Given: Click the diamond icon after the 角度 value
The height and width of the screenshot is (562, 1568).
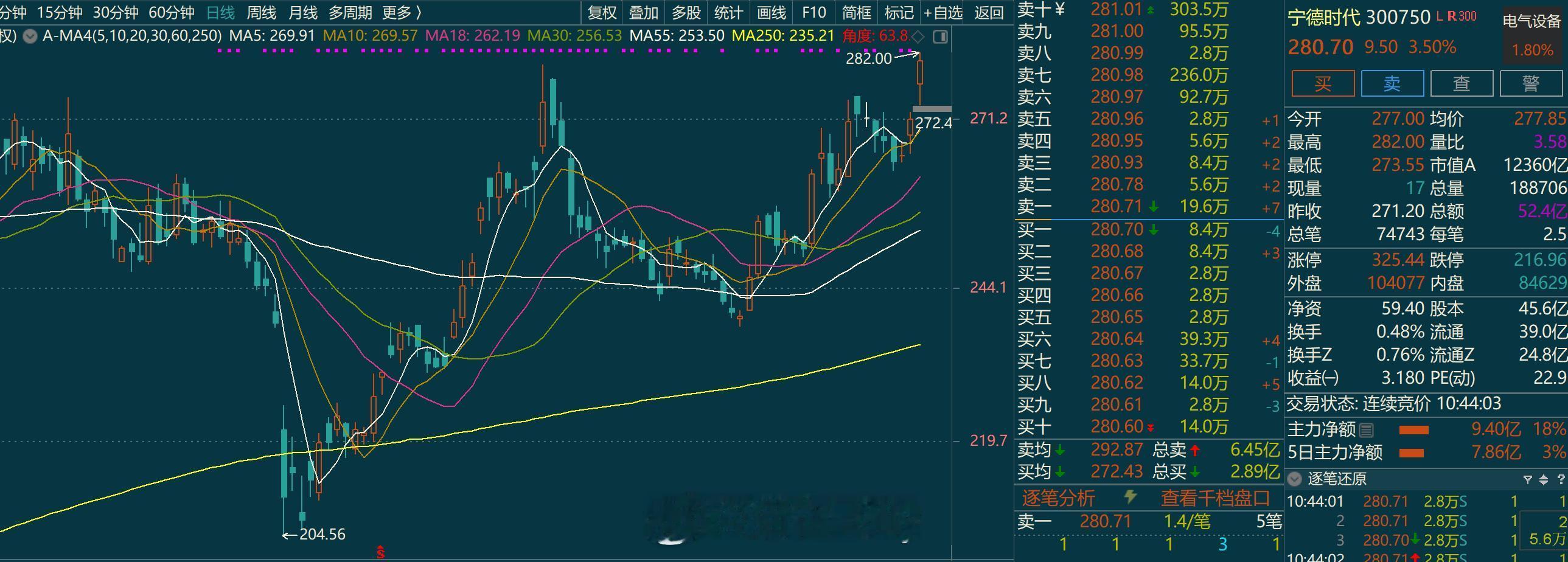Looking at the screenshot, I should (x=919, y=36).
